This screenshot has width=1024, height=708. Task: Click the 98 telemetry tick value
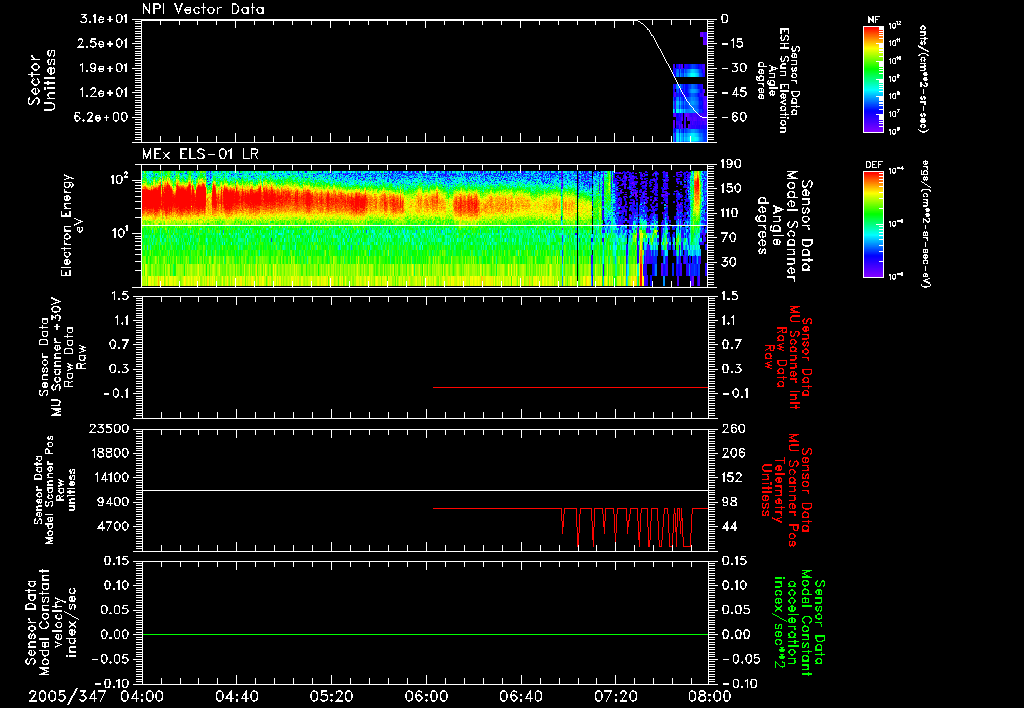pyautogui.click(x=729, y=502)
